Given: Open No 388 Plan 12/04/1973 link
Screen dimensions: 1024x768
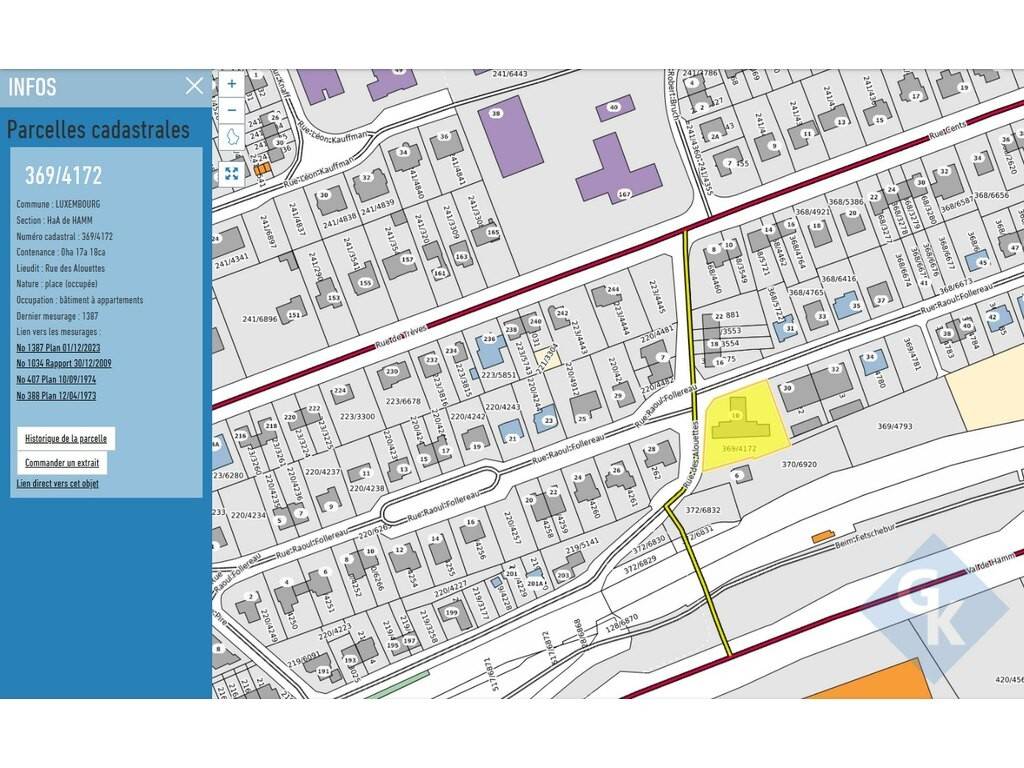Looking at the screenshot, I should point(56,395).
